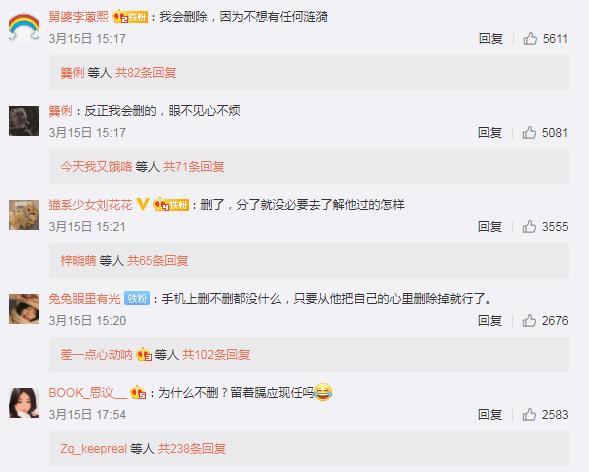This screenshot has width=589, height=472.
Task: View 今天我又饿咯 user page
Action: click(x=97, y=166)
